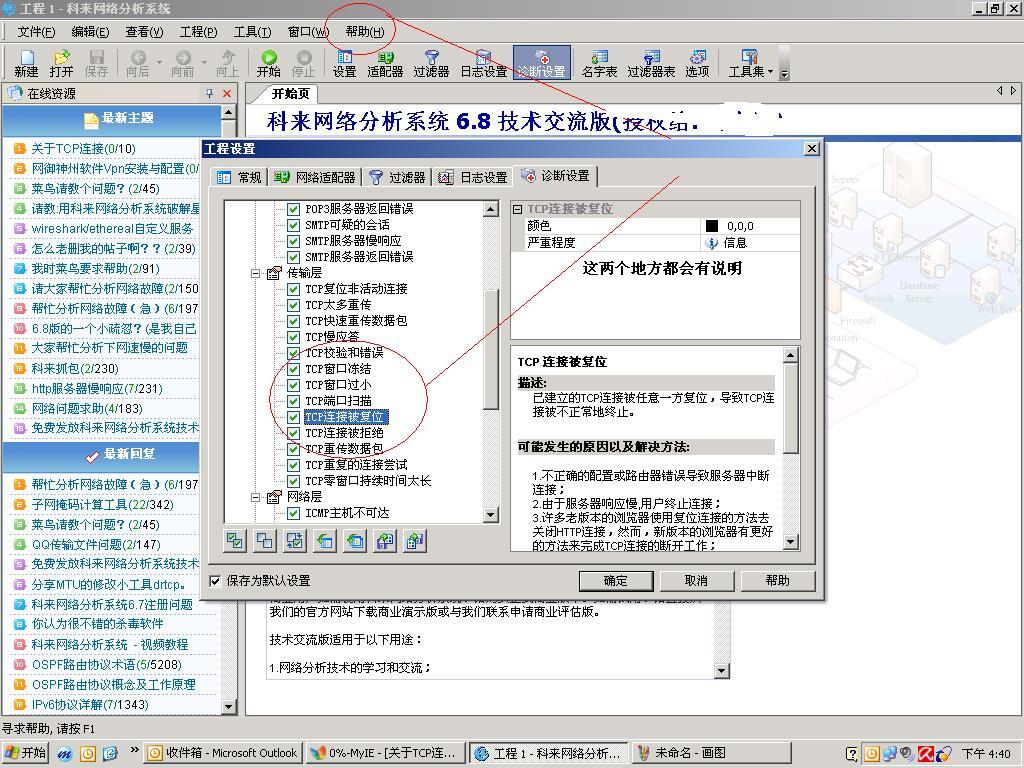This screenshot has height=768, width=1024.
Task: Open 选项 (Options) toolbar icon
Action: [697, 63]
